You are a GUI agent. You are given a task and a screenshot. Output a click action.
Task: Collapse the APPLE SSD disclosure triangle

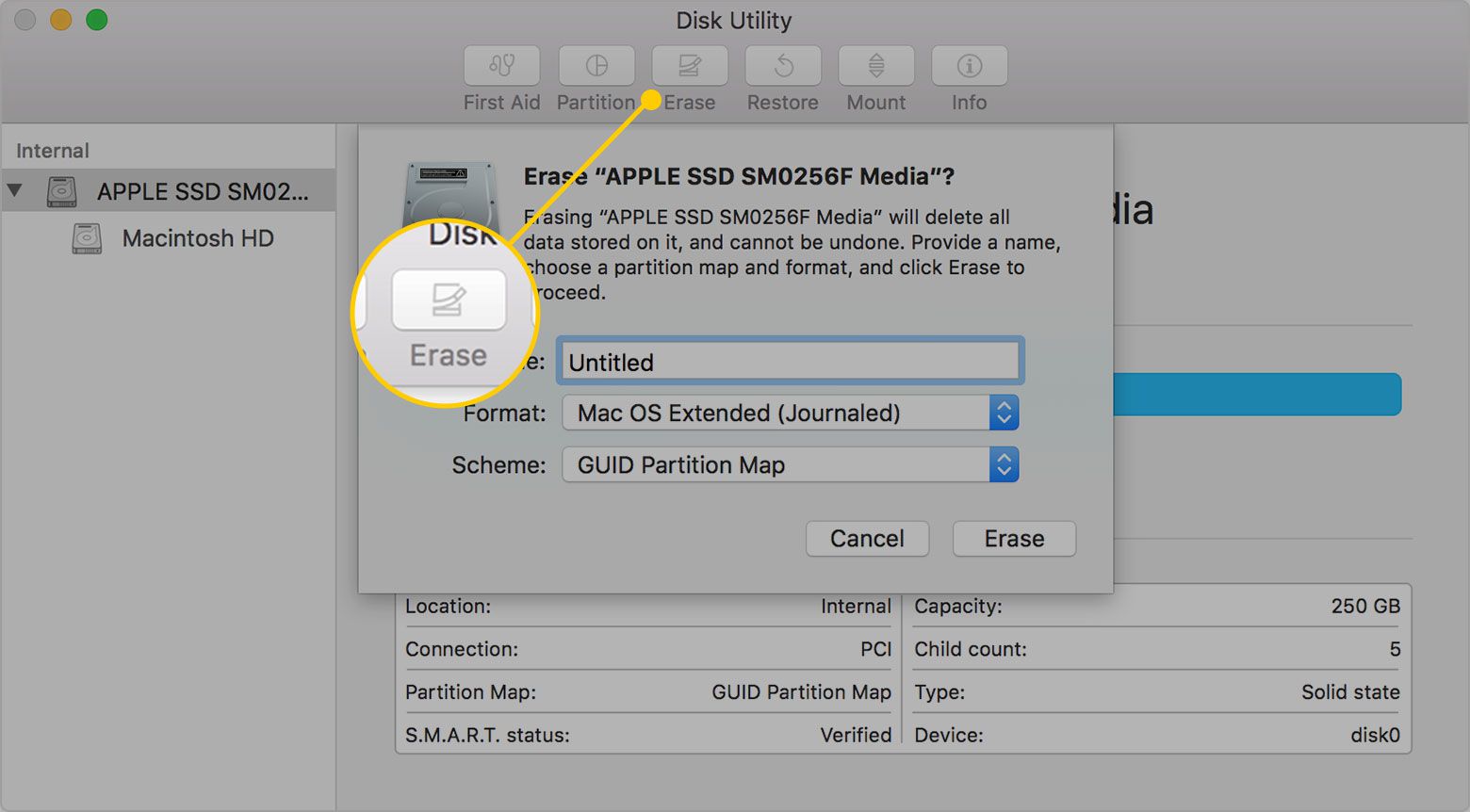[15, 190]
